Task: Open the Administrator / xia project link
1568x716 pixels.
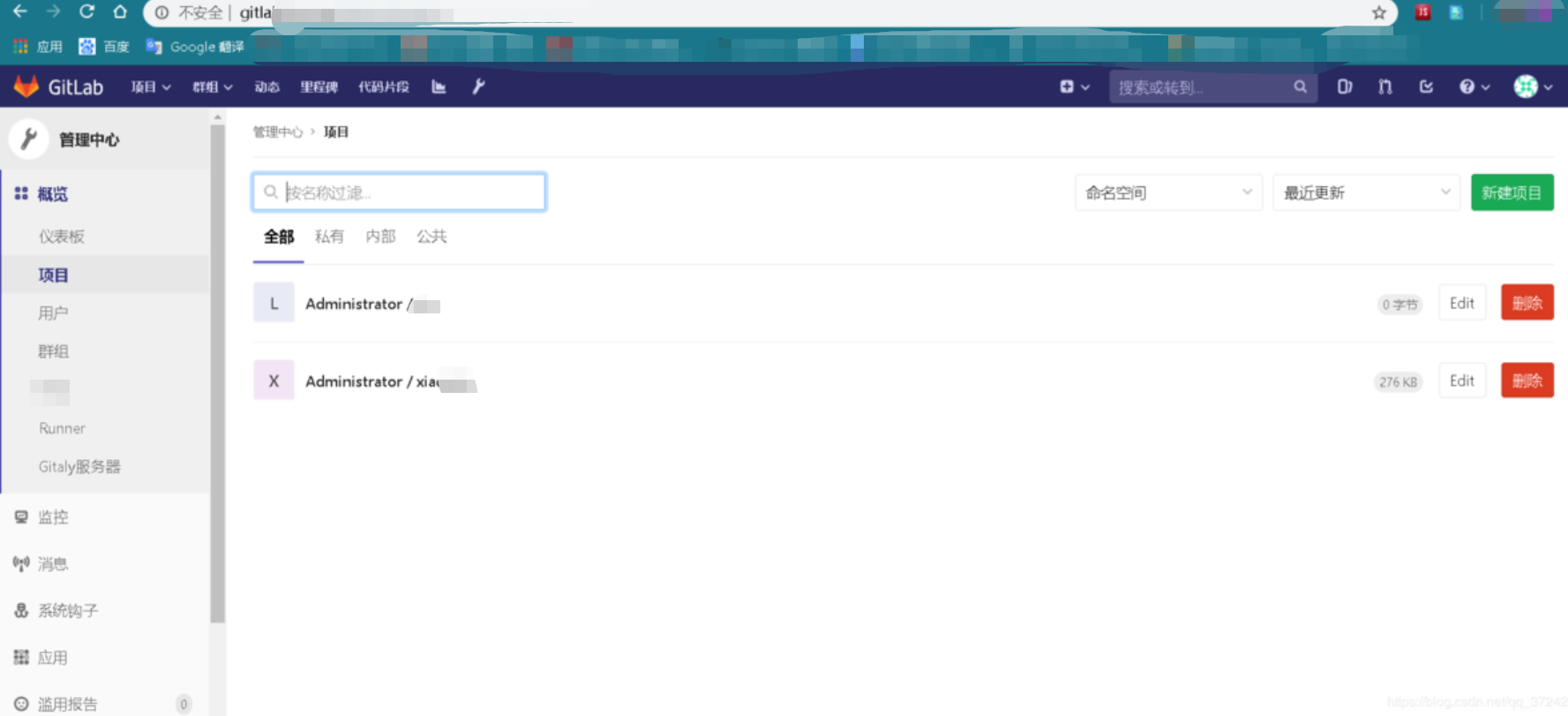Action: [x=391, y=381]
